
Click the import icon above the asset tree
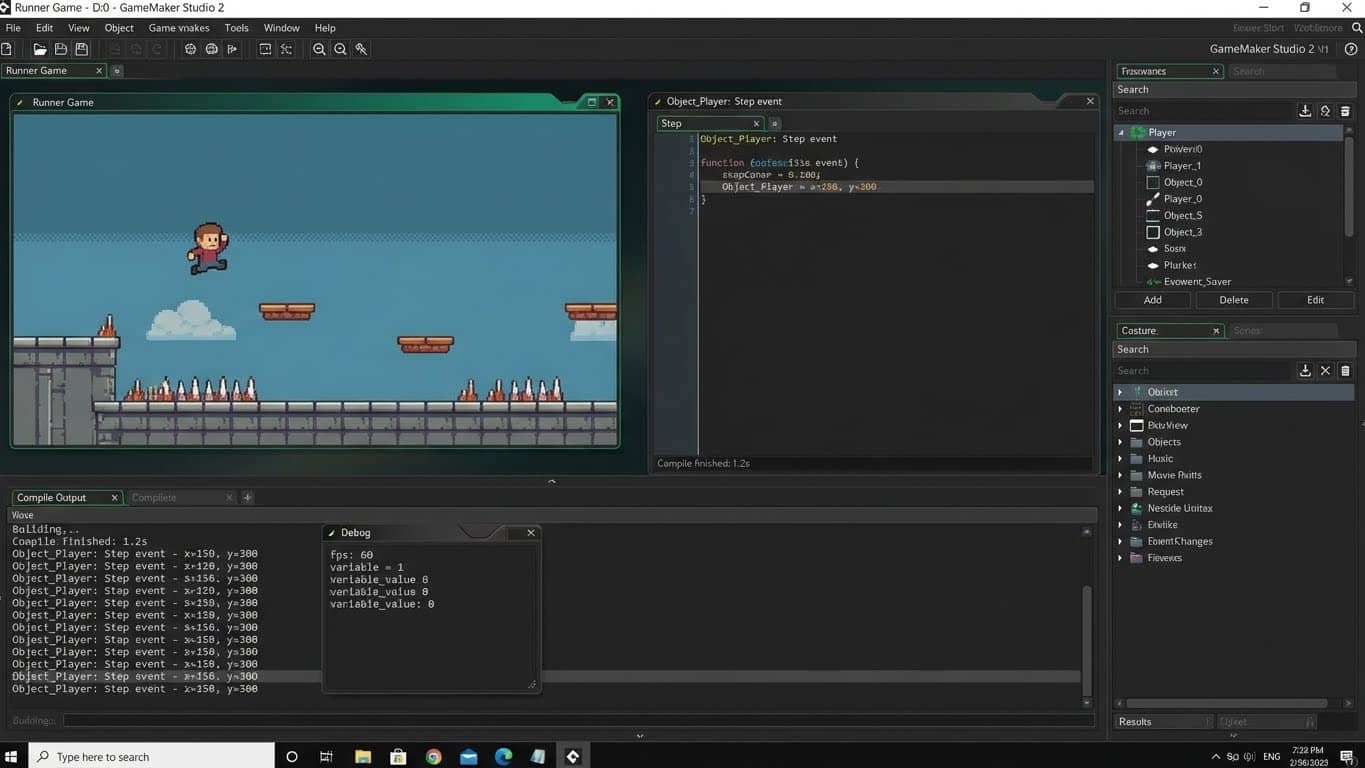(x=1305, y=111)
